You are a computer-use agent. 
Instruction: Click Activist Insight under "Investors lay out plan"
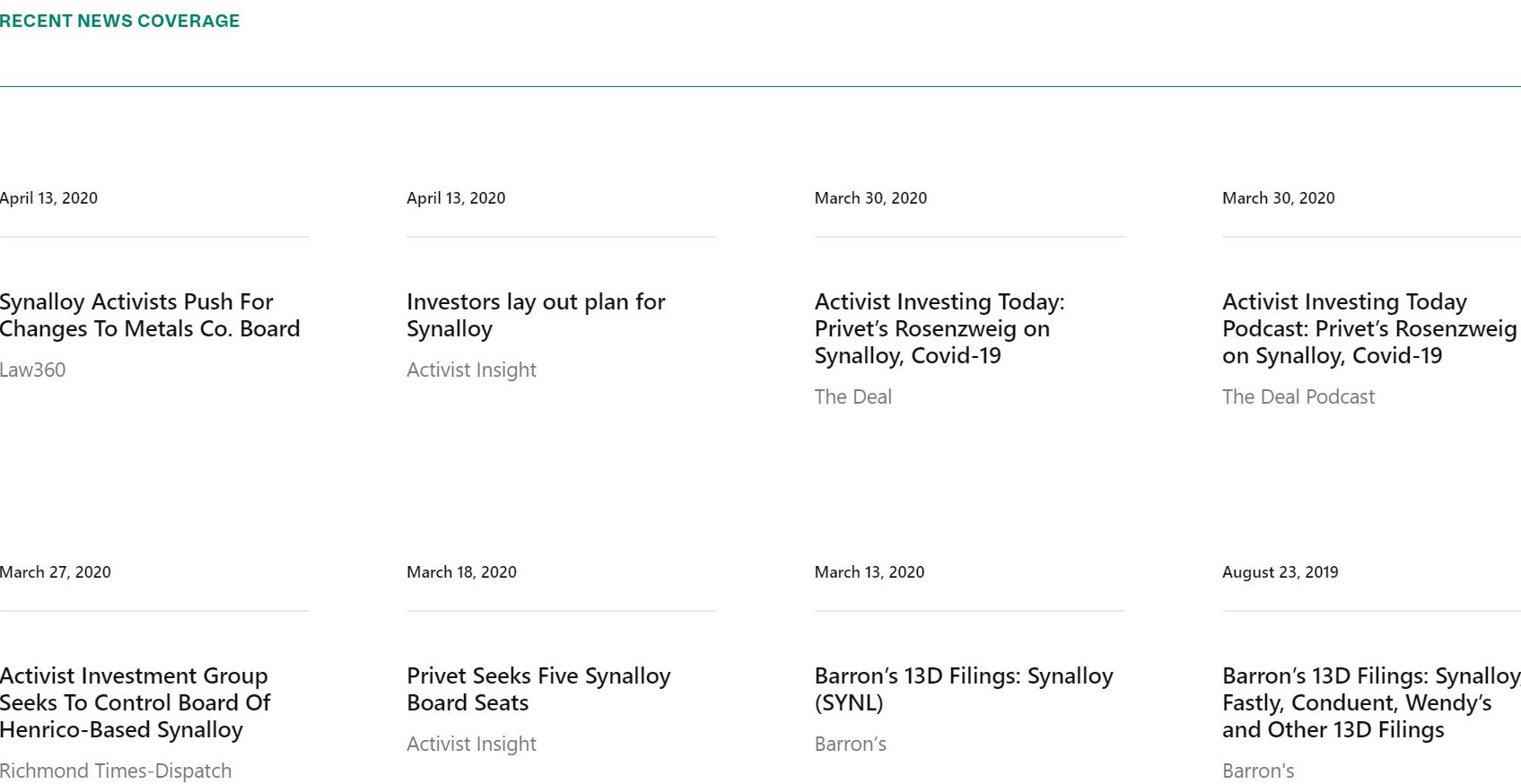click(x=471, y=370)
